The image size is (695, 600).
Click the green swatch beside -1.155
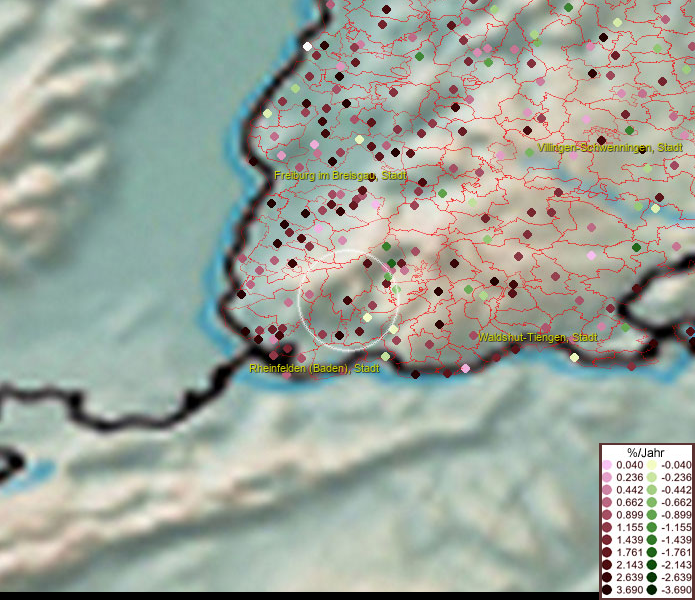coord(652,527)
